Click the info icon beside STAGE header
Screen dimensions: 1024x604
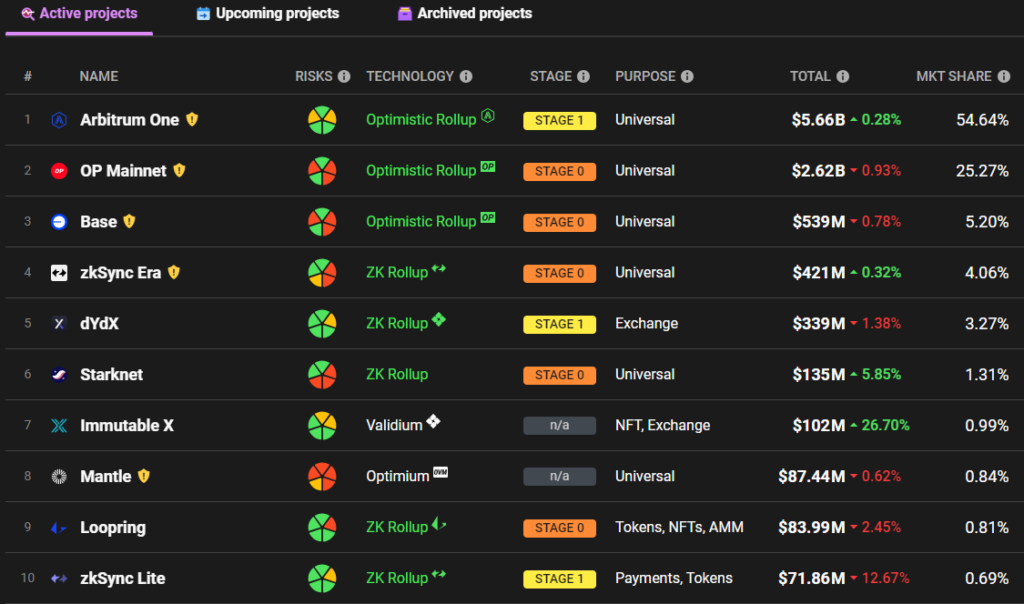584,76
